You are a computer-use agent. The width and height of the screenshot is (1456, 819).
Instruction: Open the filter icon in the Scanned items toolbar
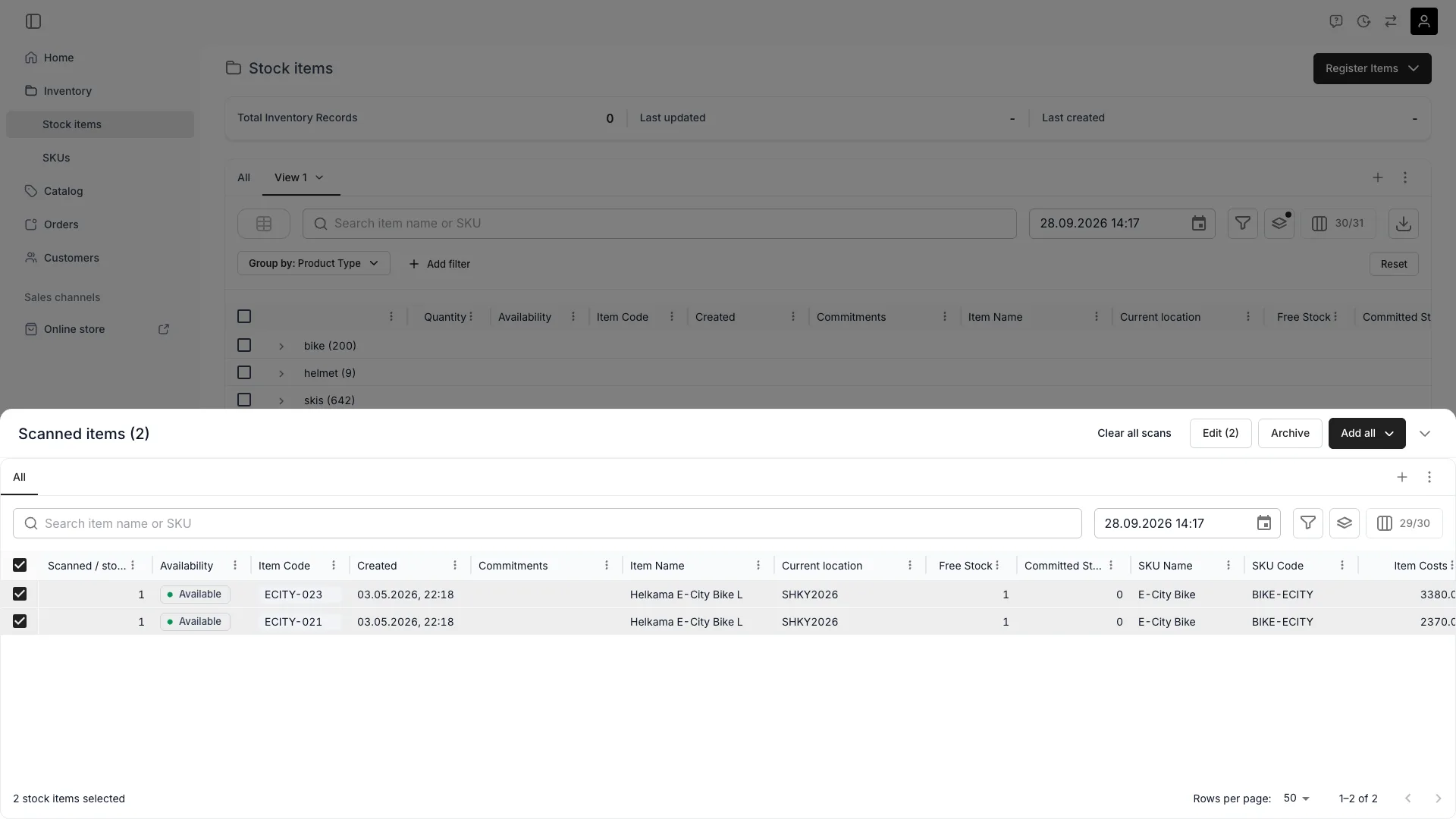click(x=1308, y=523)
